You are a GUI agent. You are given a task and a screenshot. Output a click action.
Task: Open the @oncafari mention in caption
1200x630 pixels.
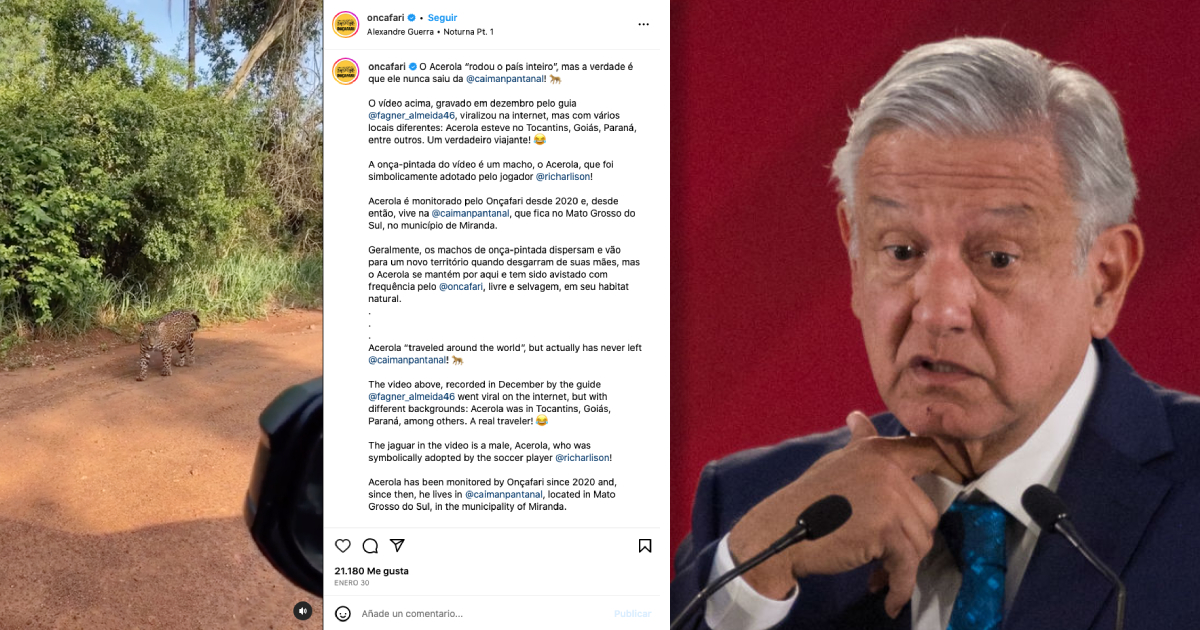click(x=462, y=286)
